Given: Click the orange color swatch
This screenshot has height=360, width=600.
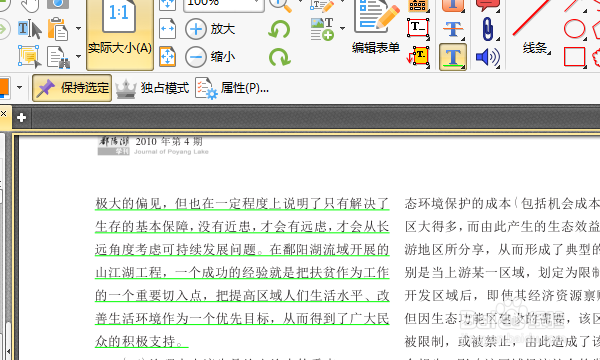Looking at the screenshot, I should [5, 87].
